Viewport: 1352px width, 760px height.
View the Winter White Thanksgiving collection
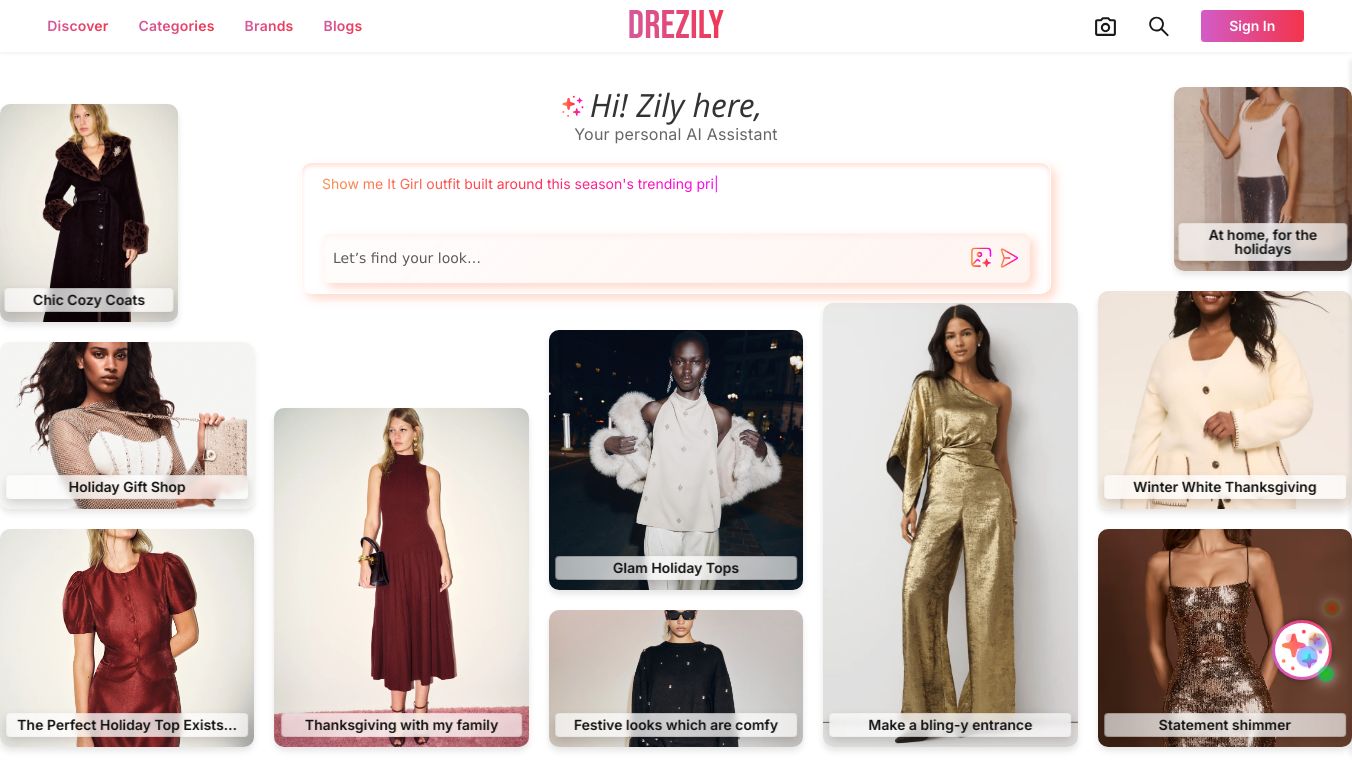1225,399
